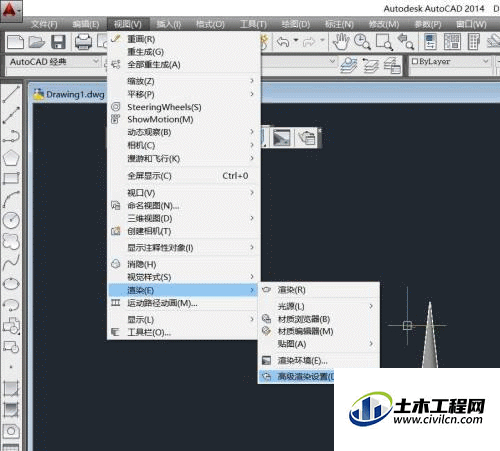Expand the 光源(L) submenu

(319, 306)
